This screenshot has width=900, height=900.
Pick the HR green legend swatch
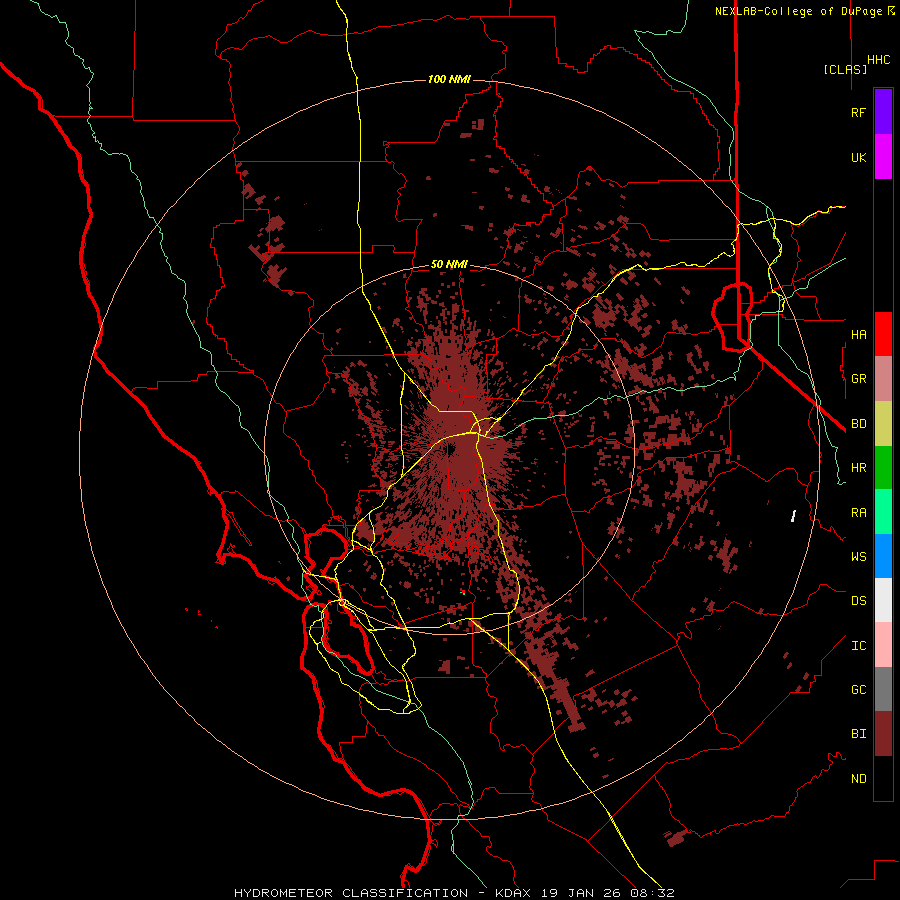click(883, 468)
